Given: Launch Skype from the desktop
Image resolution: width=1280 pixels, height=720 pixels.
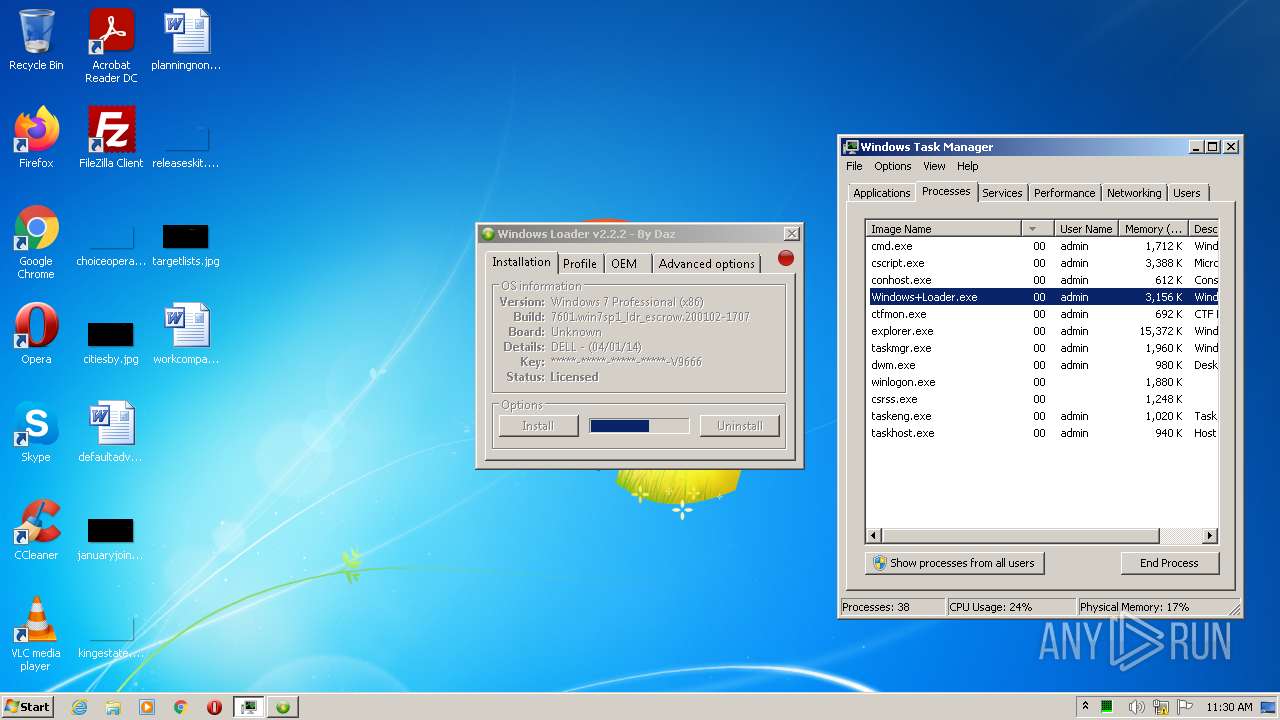Looking at the screenshot, I should [36, 432].
